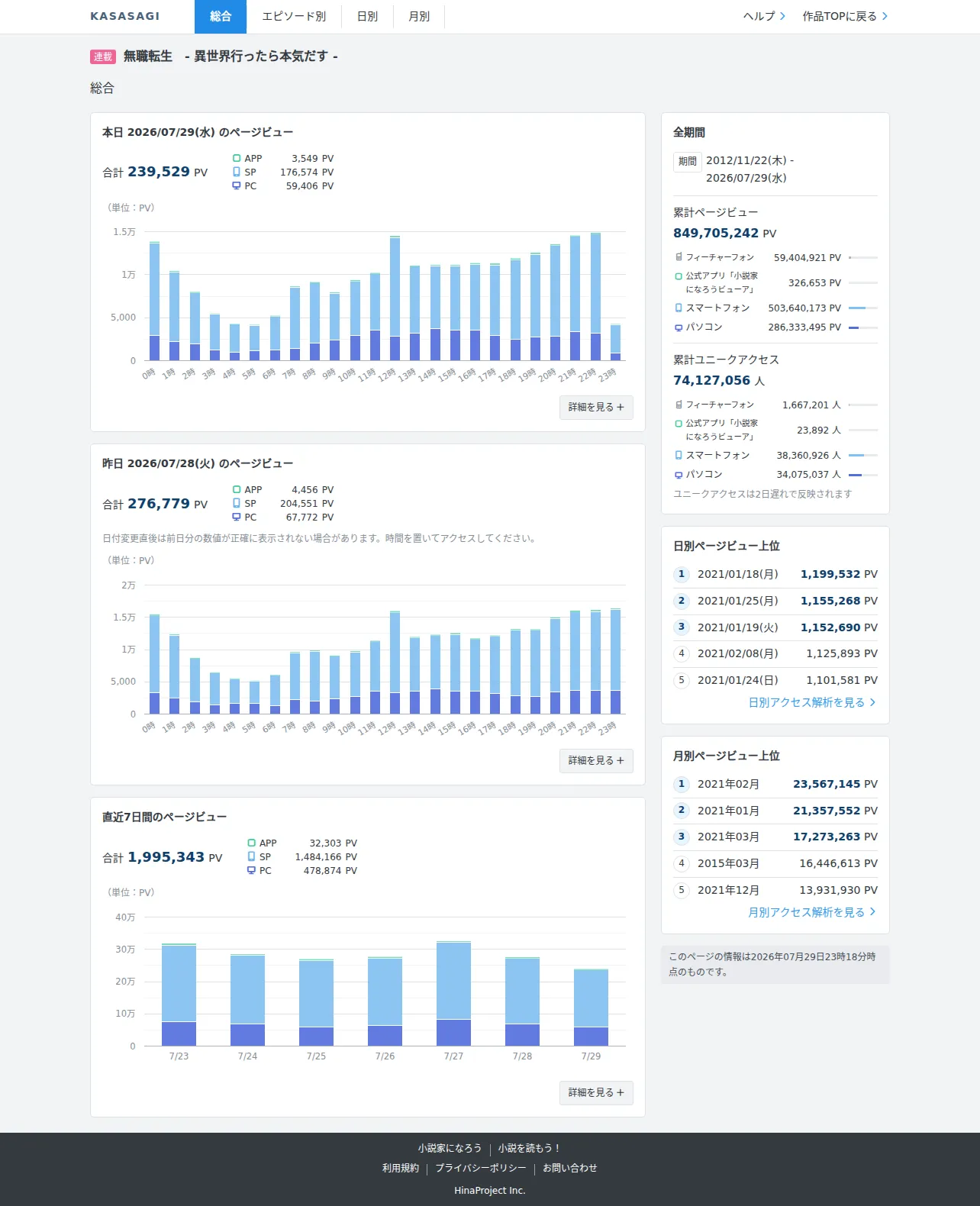Click the APP legend icon in today's pageview card
Screen dimensions: 980x1206
point(237,159)
